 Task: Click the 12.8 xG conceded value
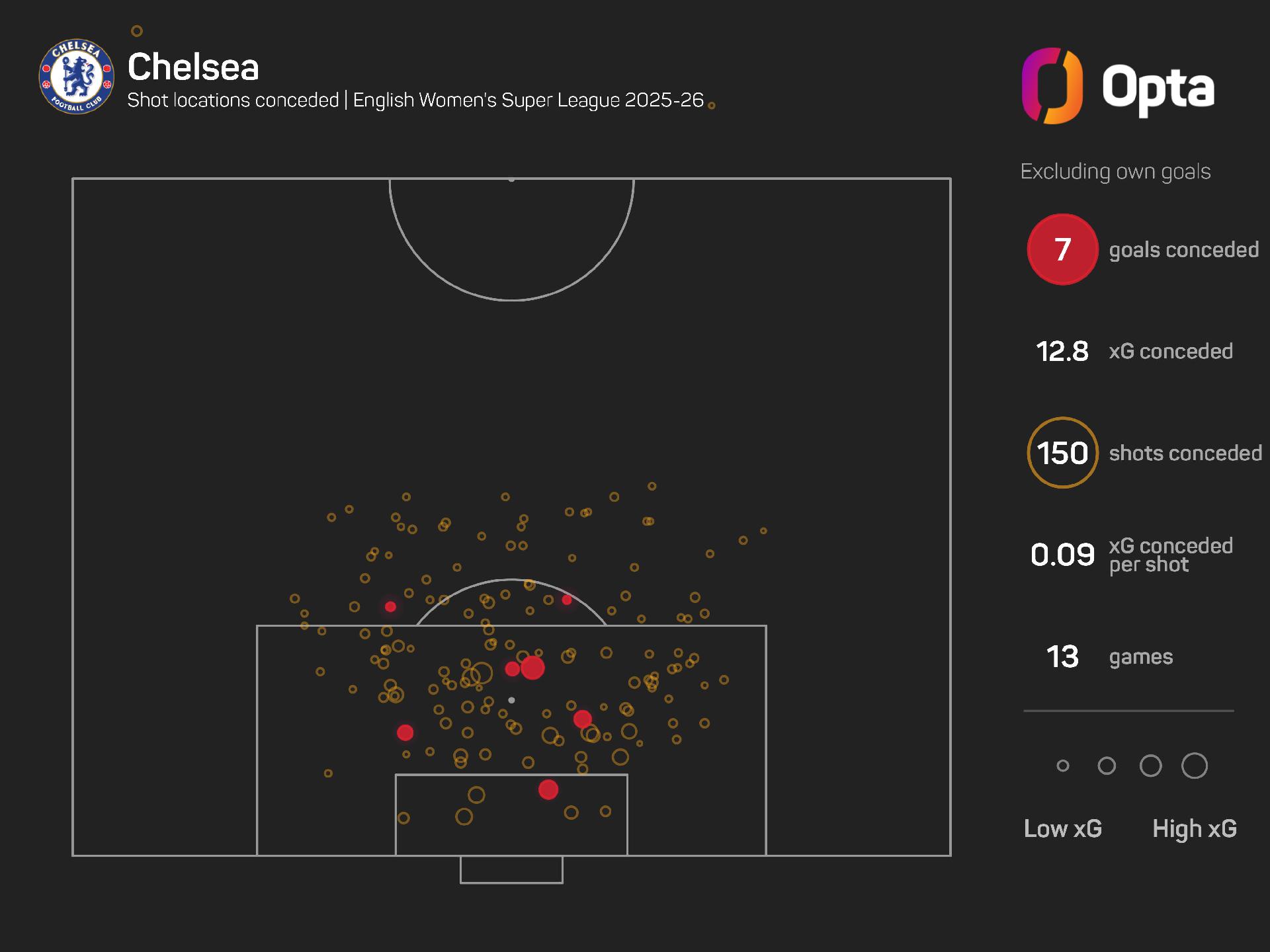click(1062, 352)
